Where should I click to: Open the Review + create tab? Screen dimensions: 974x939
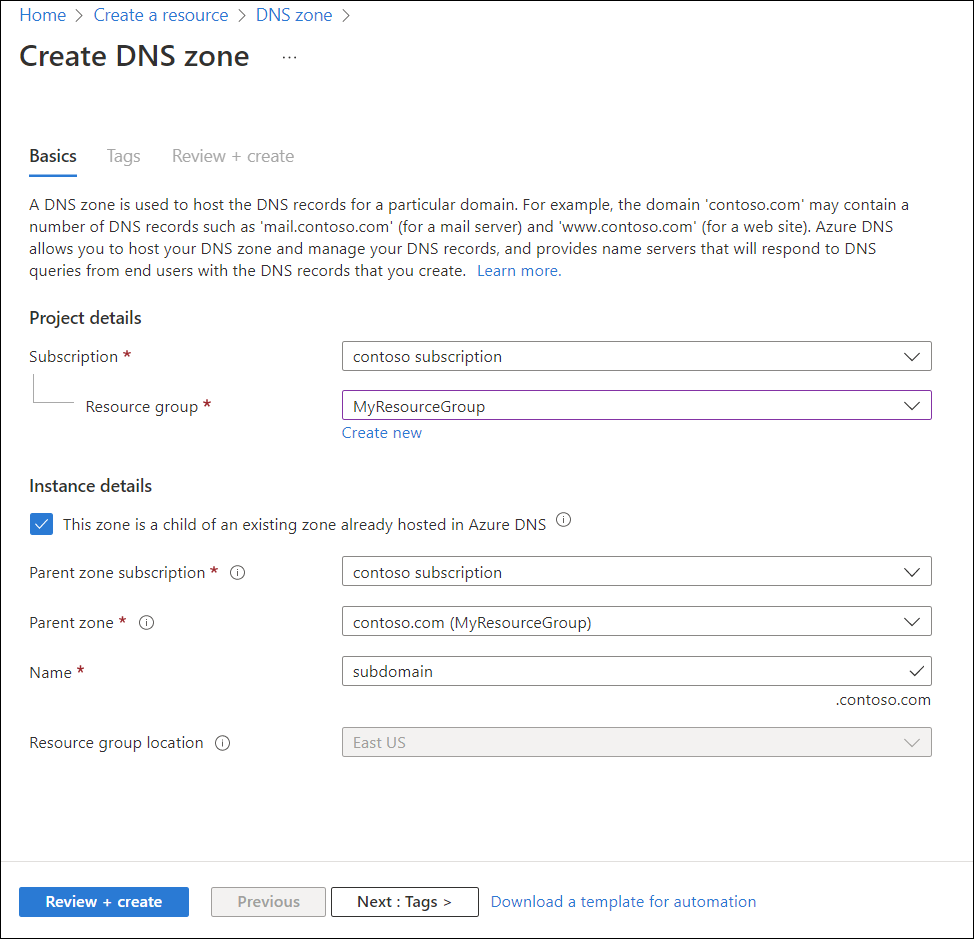[232, 156]
